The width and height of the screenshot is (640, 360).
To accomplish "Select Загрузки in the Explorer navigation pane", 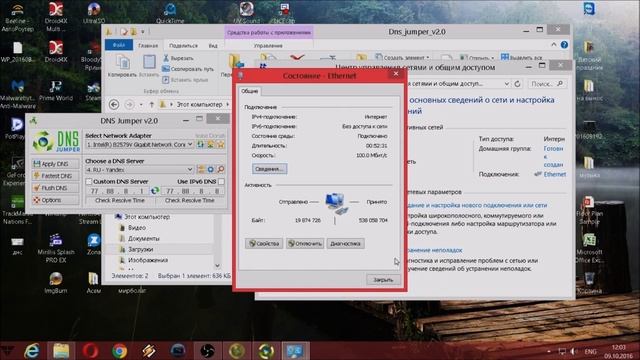I will [140, 249].
